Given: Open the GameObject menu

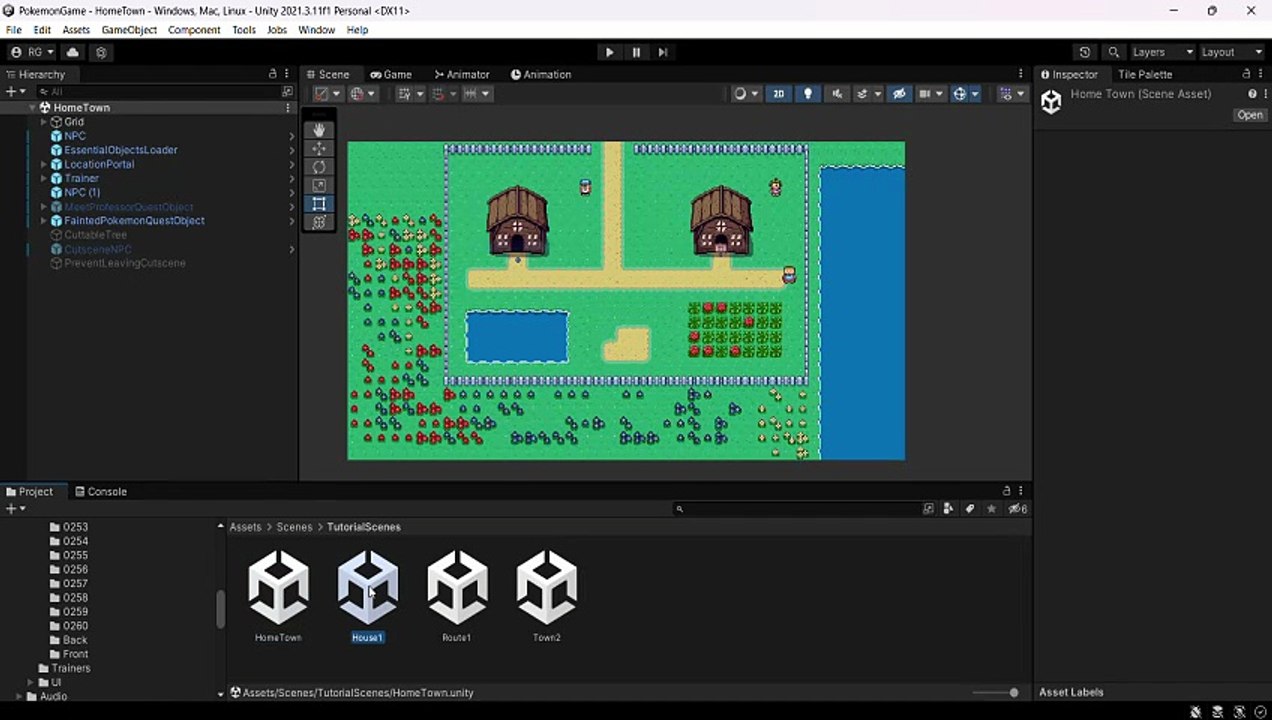Looking at the screenshot, I should pos(129,30).
